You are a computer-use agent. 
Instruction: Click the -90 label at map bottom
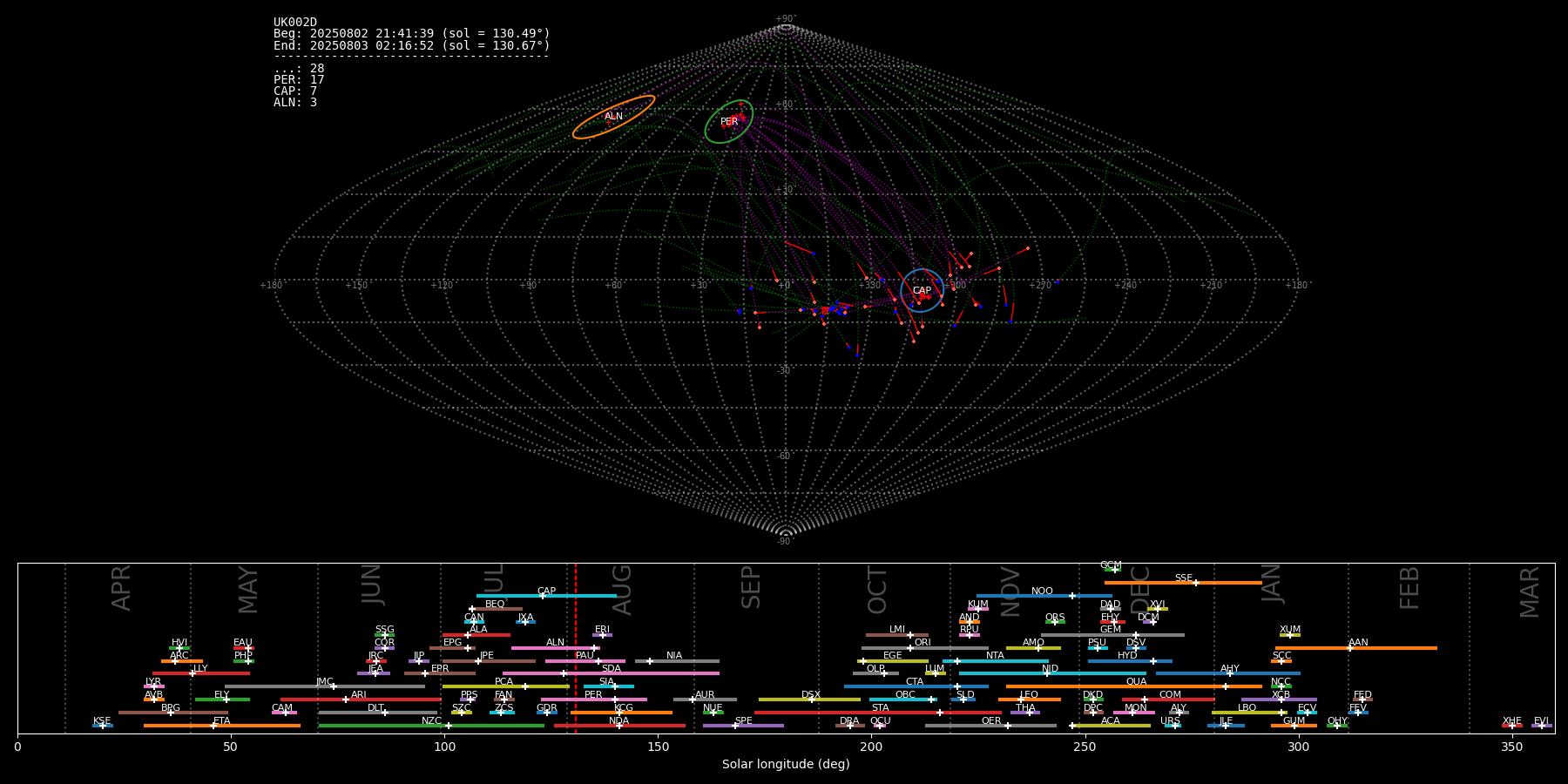tap(784, 542)
